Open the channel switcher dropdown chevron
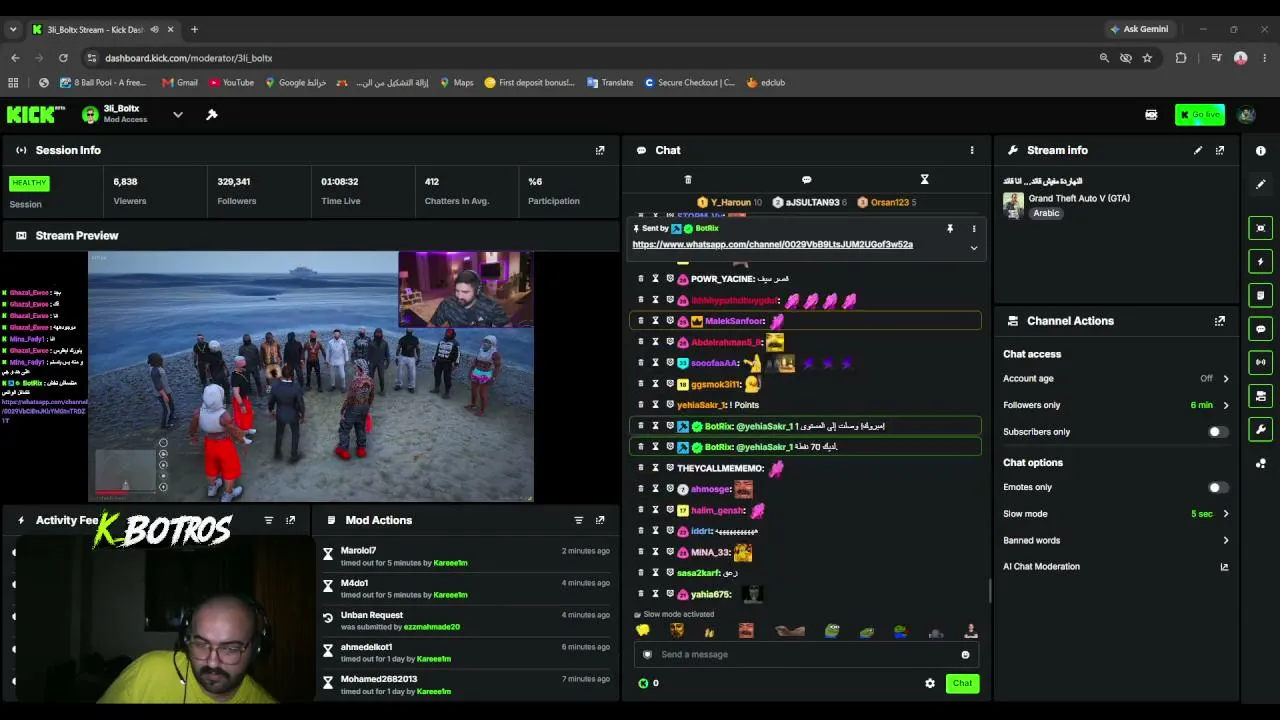 tap(178, 115)
